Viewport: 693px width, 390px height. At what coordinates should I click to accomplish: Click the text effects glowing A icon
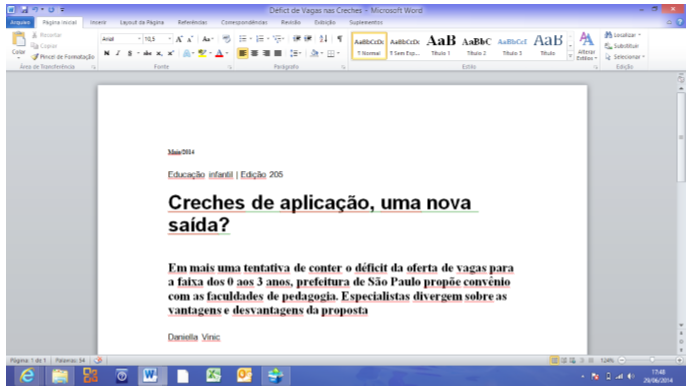click(x=187, y=53)
